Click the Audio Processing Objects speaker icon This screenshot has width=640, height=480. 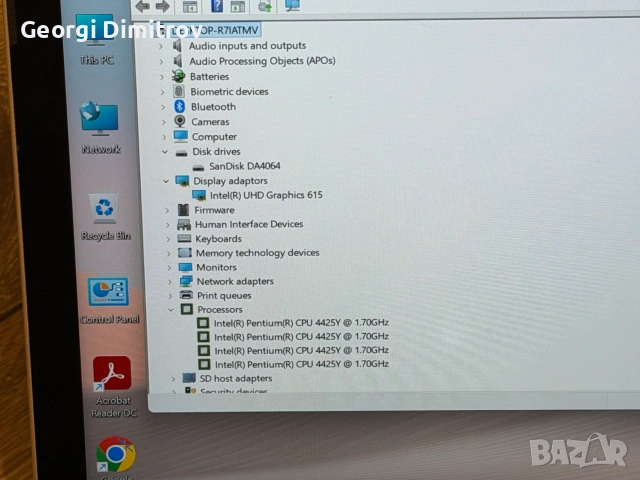(178, 61)
